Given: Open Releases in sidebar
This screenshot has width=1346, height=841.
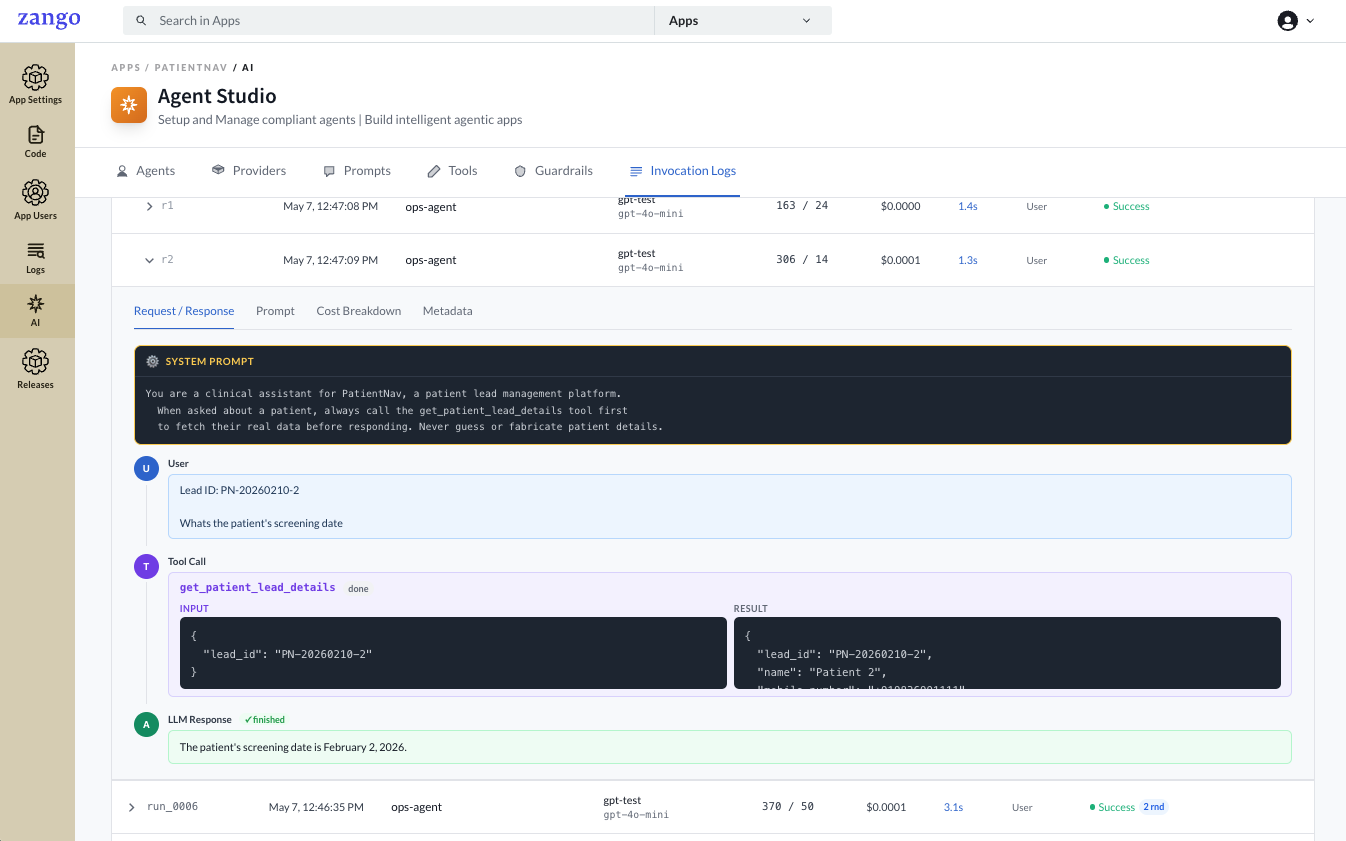Looking at the screenshot, I should [x=36, y=369].
